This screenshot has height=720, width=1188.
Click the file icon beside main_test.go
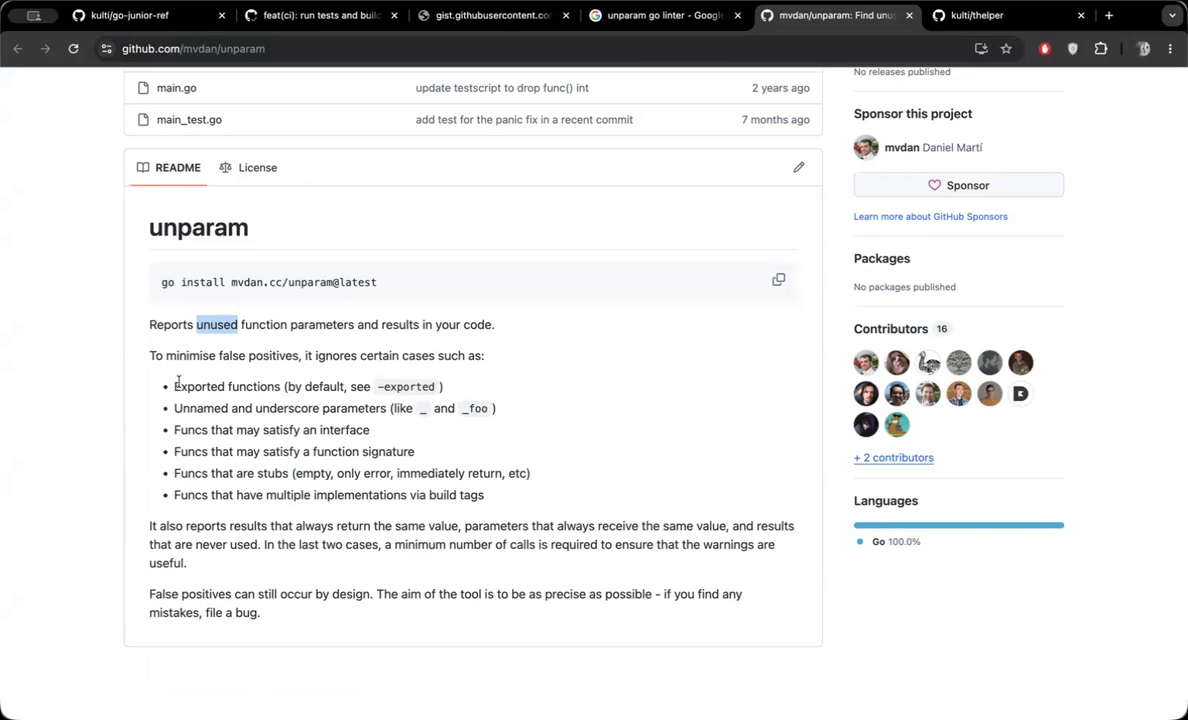click(x=143, y=120)
